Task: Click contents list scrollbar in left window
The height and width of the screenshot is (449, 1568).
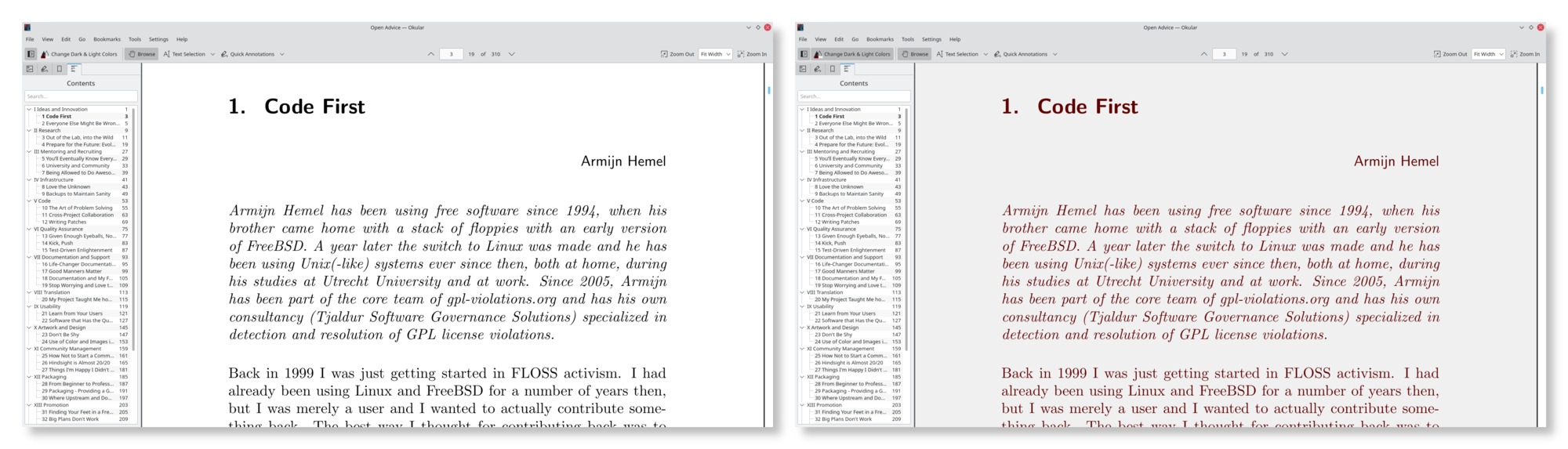Action: pyautogui.click(x=134, y=229)
